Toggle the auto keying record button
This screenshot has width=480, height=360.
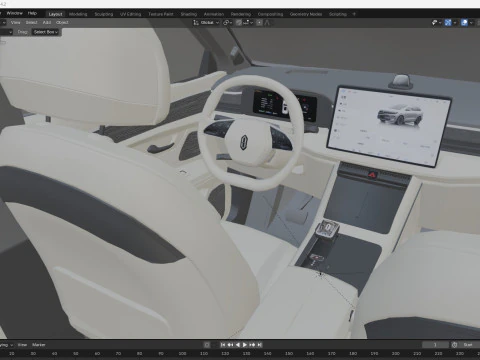pyautogui.click(x=207, y=345)
